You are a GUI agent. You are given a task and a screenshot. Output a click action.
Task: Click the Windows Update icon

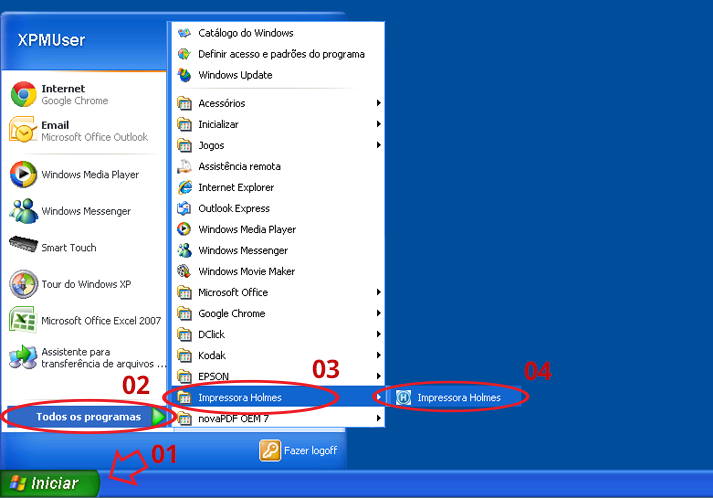tap(184, 75)
